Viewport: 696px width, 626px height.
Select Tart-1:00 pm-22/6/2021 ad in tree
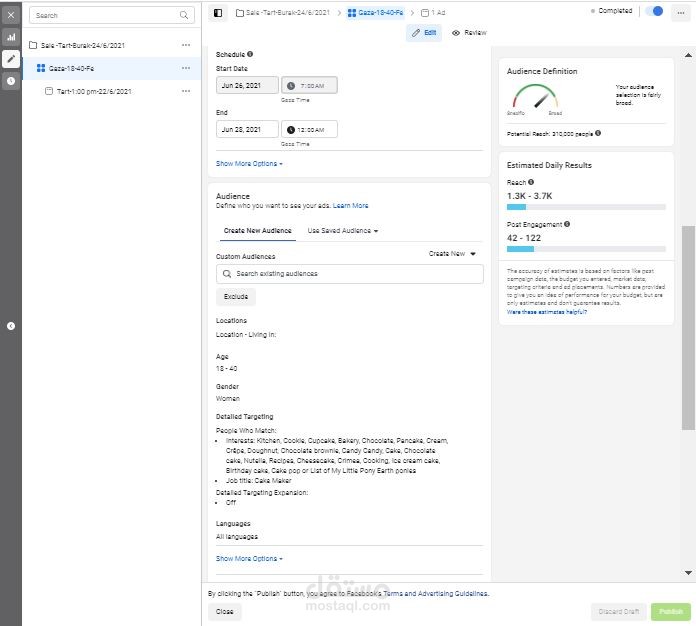(94, 91)
